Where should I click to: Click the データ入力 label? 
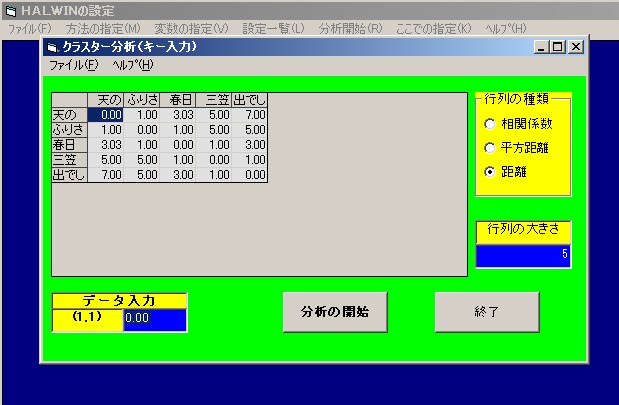(x=119, y=301)
